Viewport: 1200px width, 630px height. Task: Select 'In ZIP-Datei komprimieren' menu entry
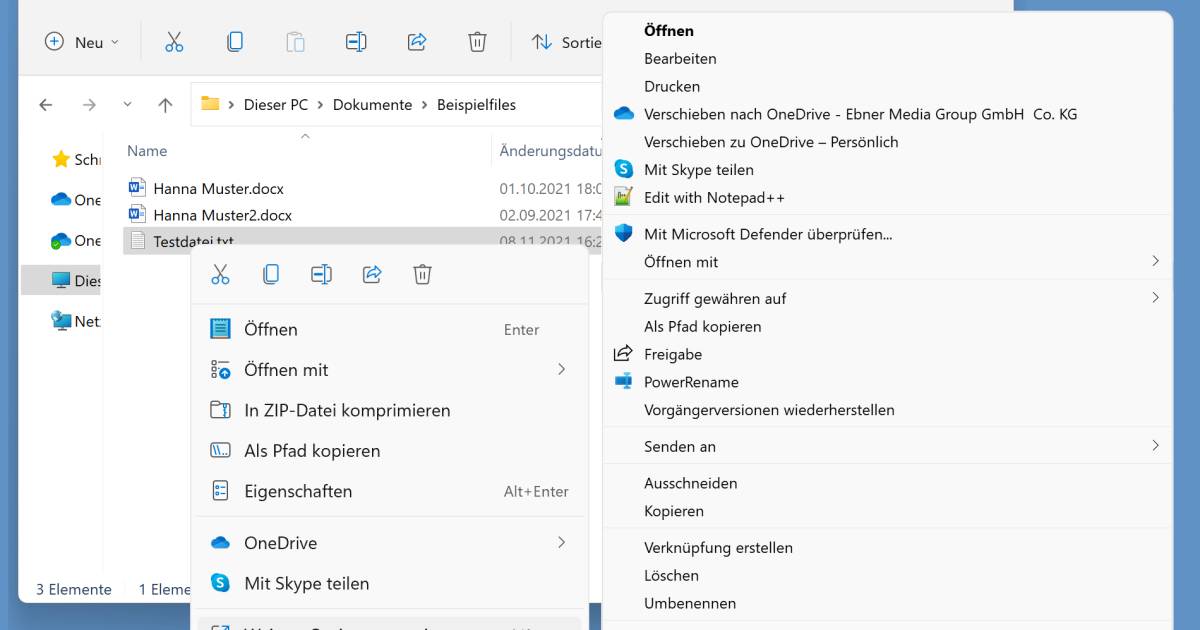(346, 411)
